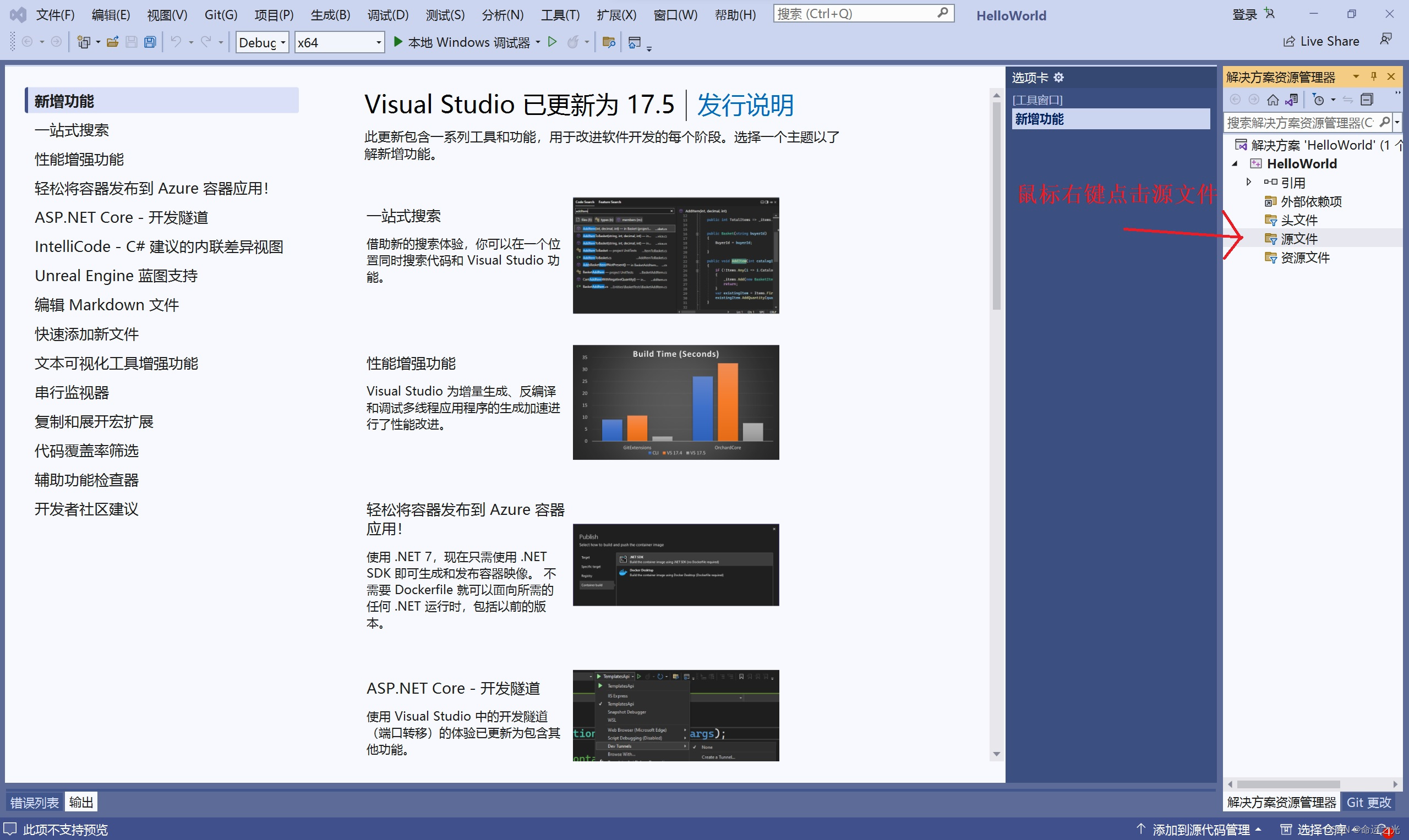Click the settings gear next to 选项卡
The height and width of the screenshot is (840, 1409).
pyautogui.click(x=1058, y=77)
